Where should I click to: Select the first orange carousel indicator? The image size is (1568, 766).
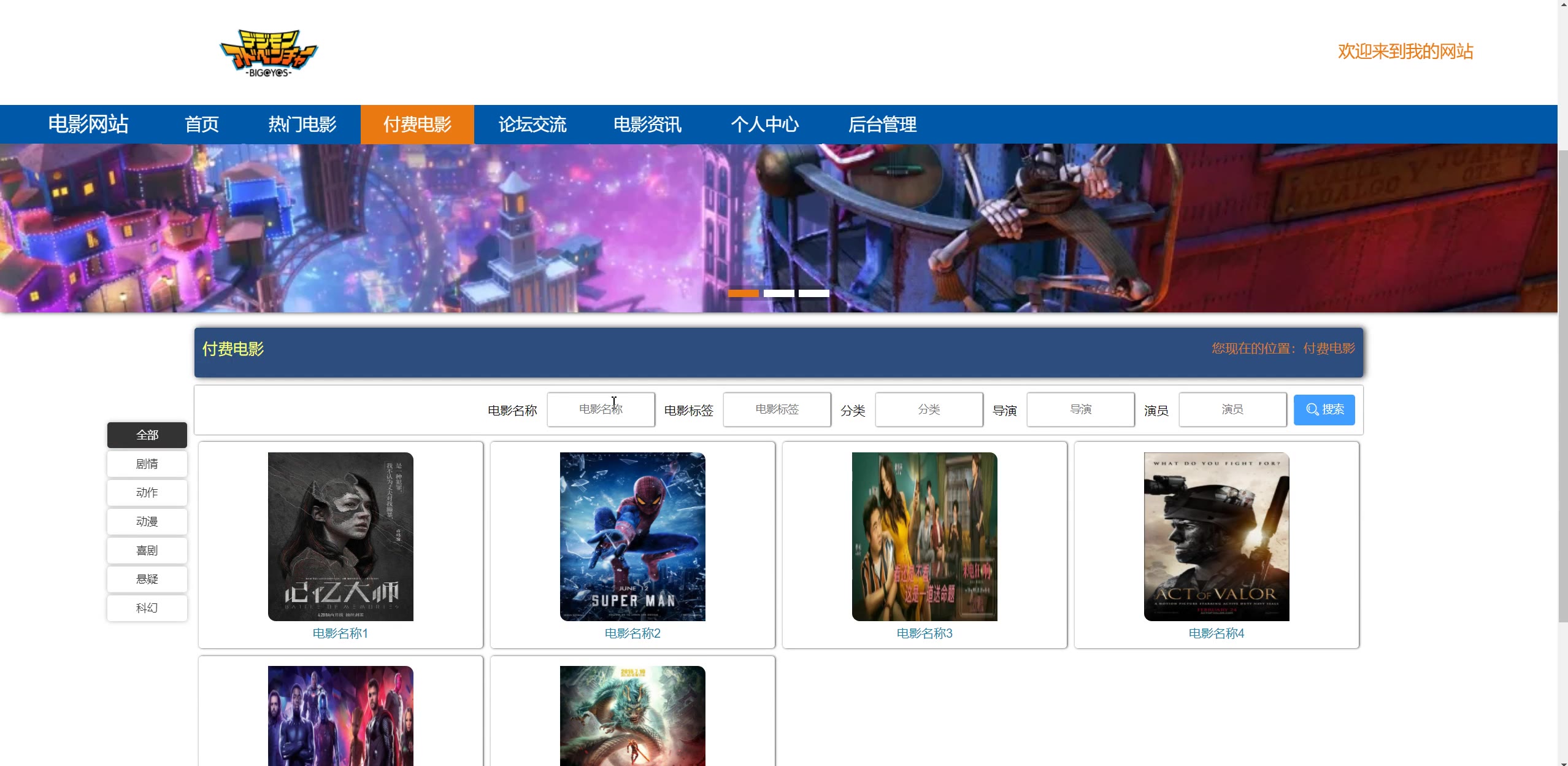(743, 293)
